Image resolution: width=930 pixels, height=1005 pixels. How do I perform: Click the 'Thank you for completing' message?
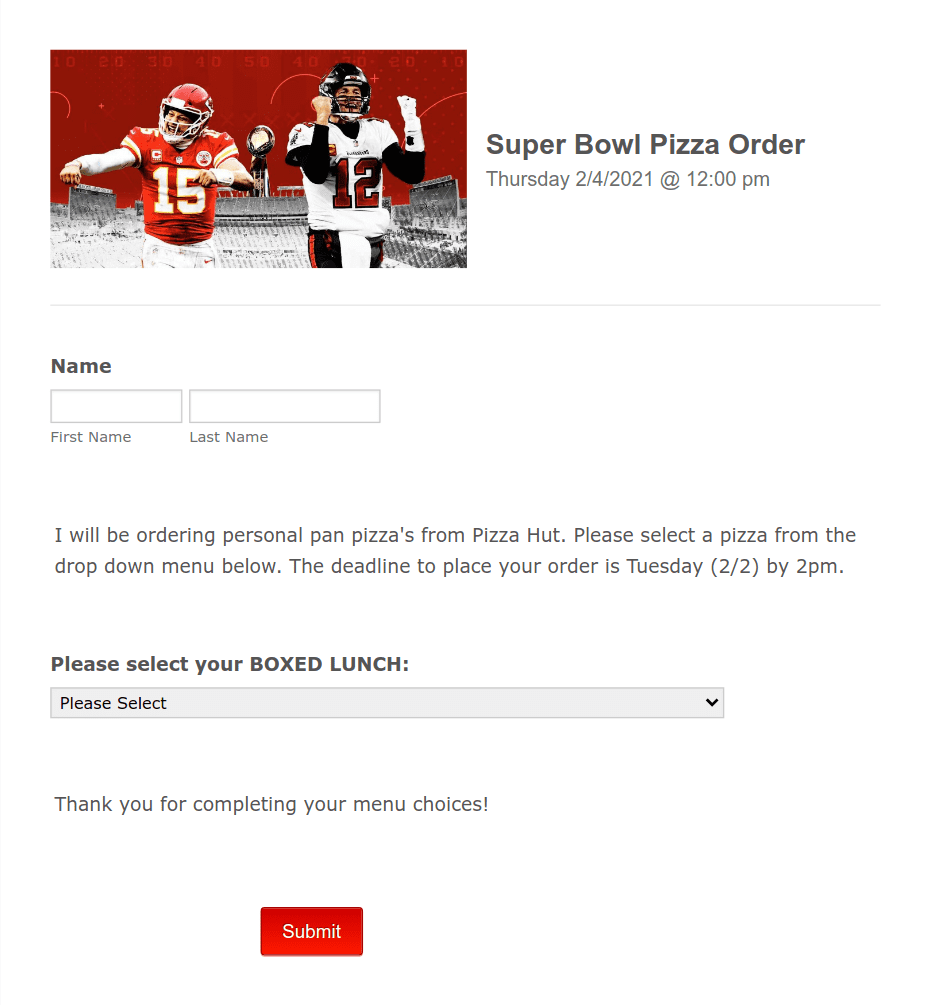[271, 804]
